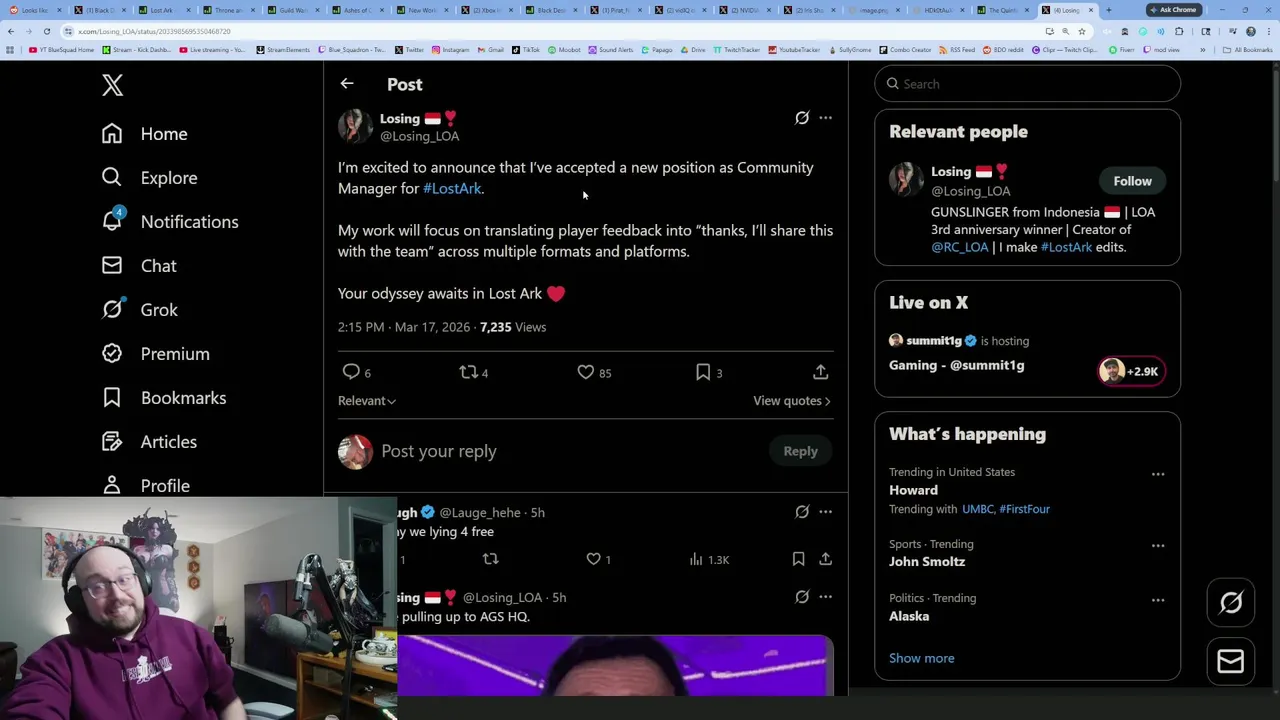This screenshot has width=1280, height=720.
Task: Open View quotes link
Action: [x=792, y=401]
